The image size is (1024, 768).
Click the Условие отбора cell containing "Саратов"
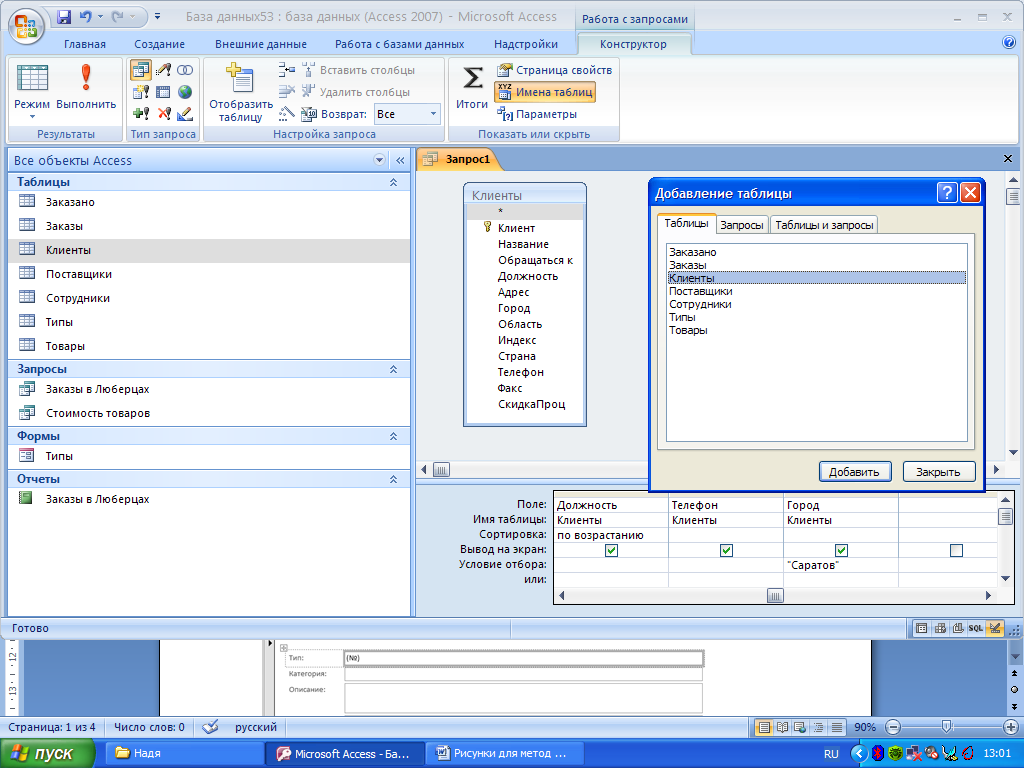pos(841,565)
